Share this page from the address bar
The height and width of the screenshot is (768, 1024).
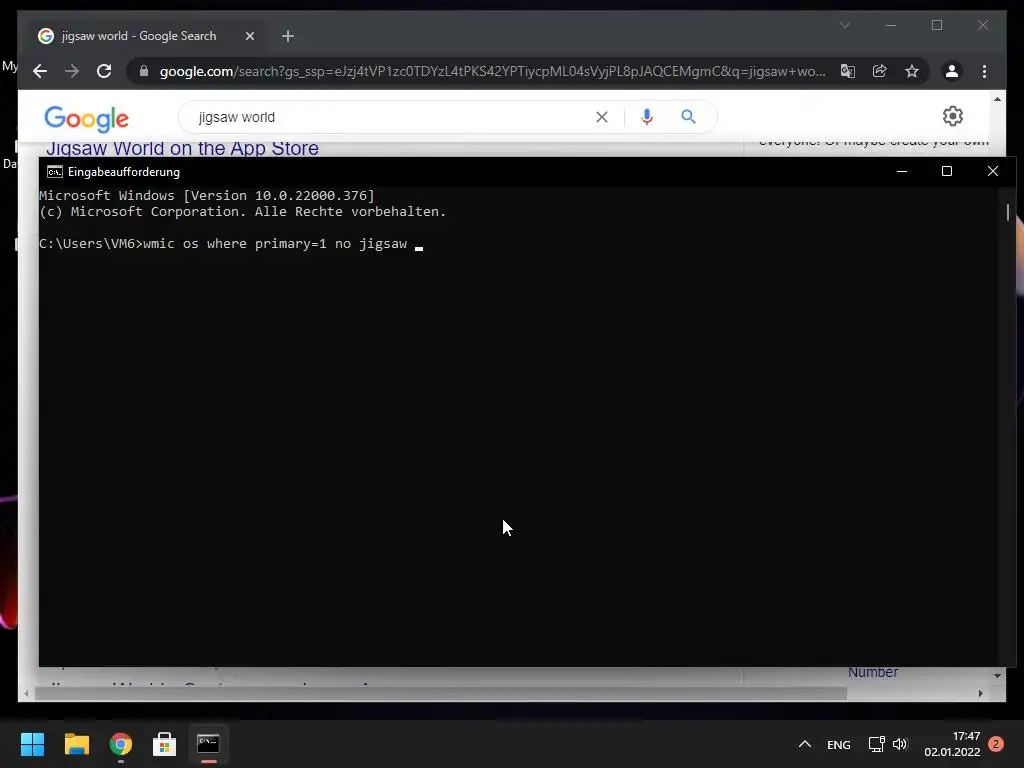(880, 71)
